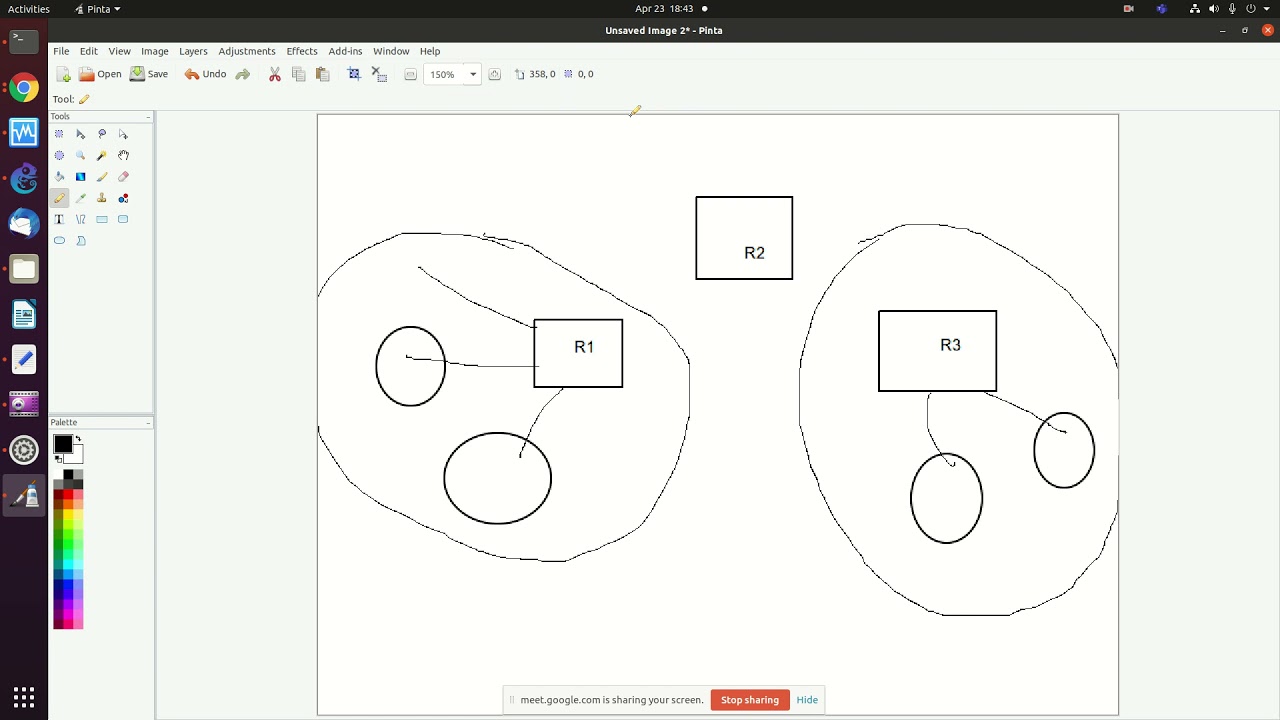Select the Color Picker eyedropper tool

tap(80, 198)
